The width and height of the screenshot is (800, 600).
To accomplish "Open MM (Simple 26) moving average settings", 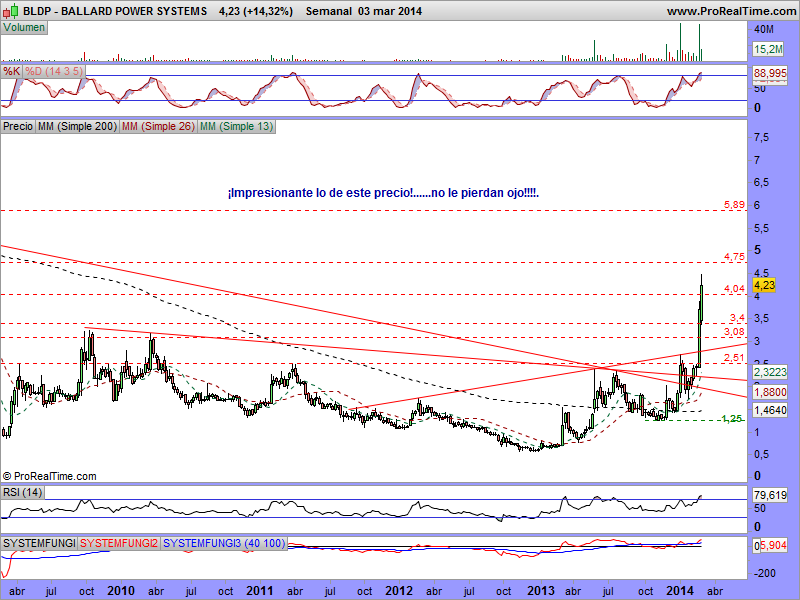I will point(158,127).
